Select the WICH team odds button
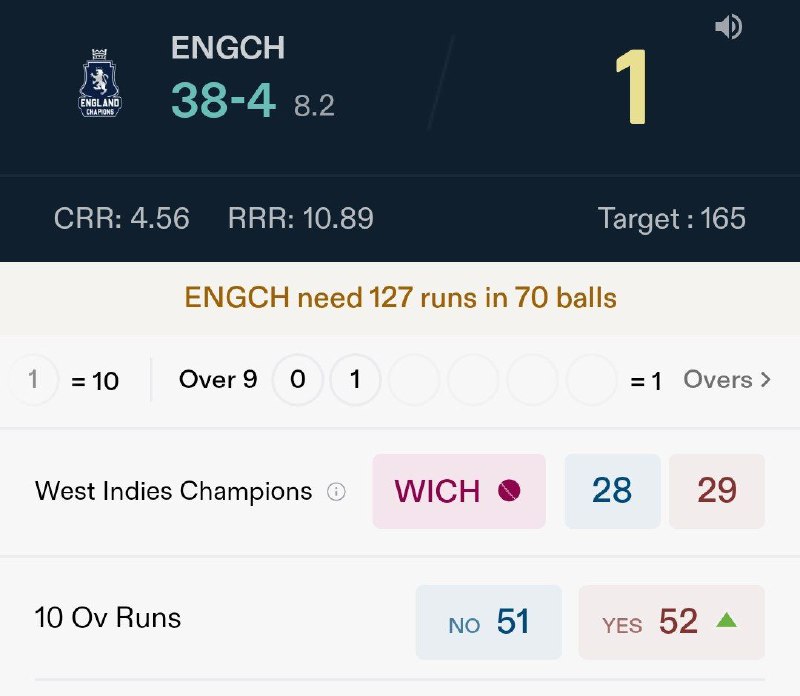 (x=459, y=491)
